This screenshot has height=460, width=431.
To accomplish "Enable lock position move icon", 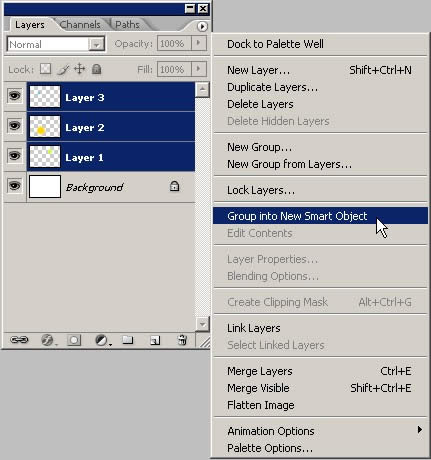I will [79, 69].
